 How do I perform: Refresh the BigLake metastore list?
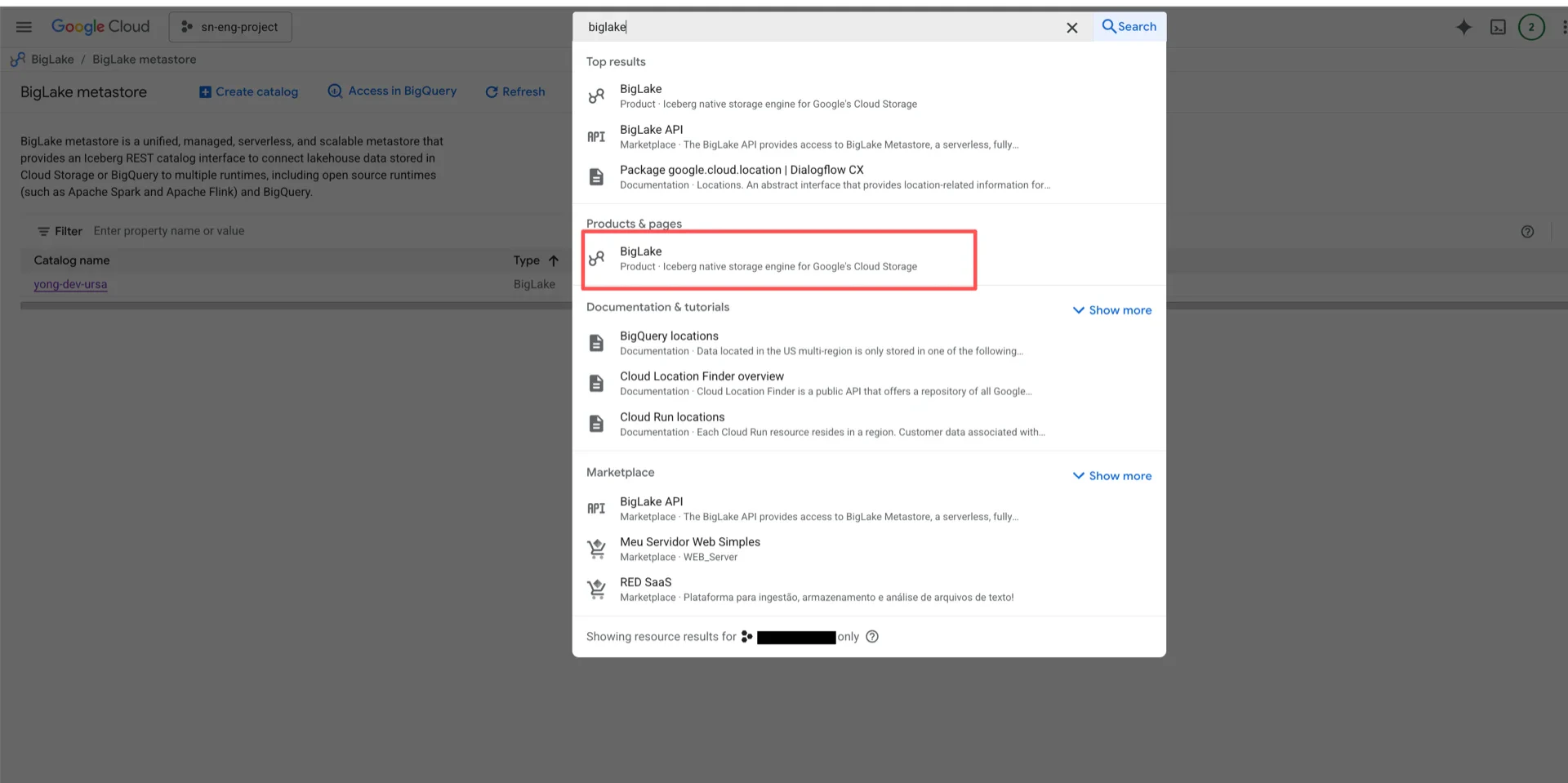coord(515,91)
